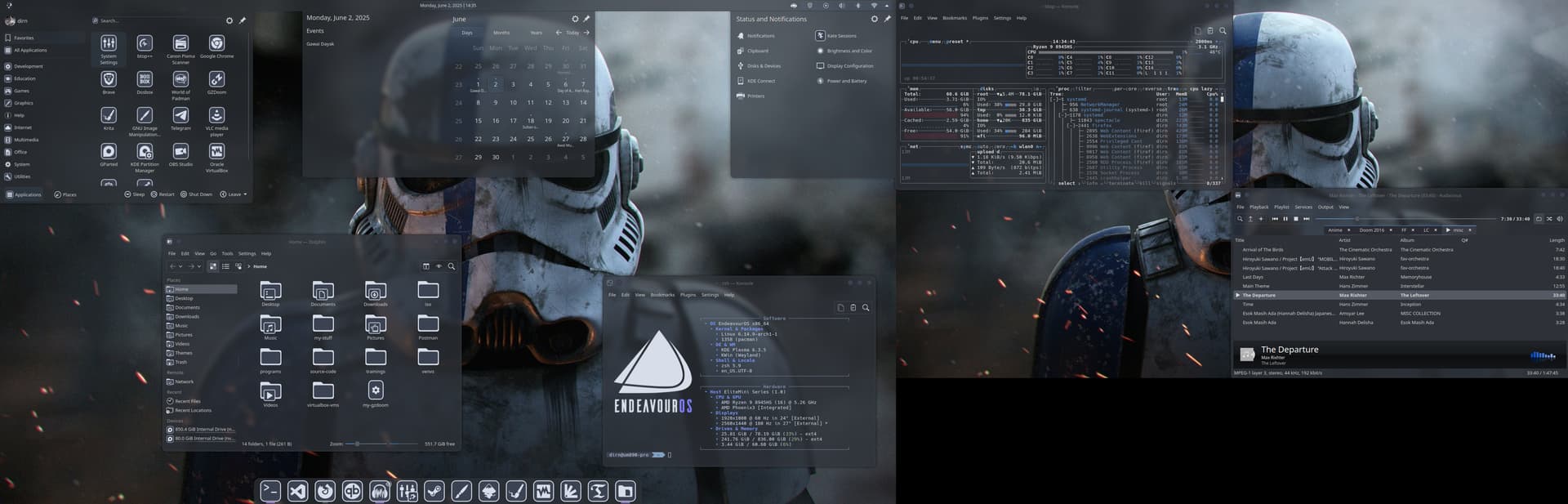Image resolution: width=1568 pixels, height=504 pixels.
Task: Toggle shuffle mode in Audacious
Action: 1549,219
